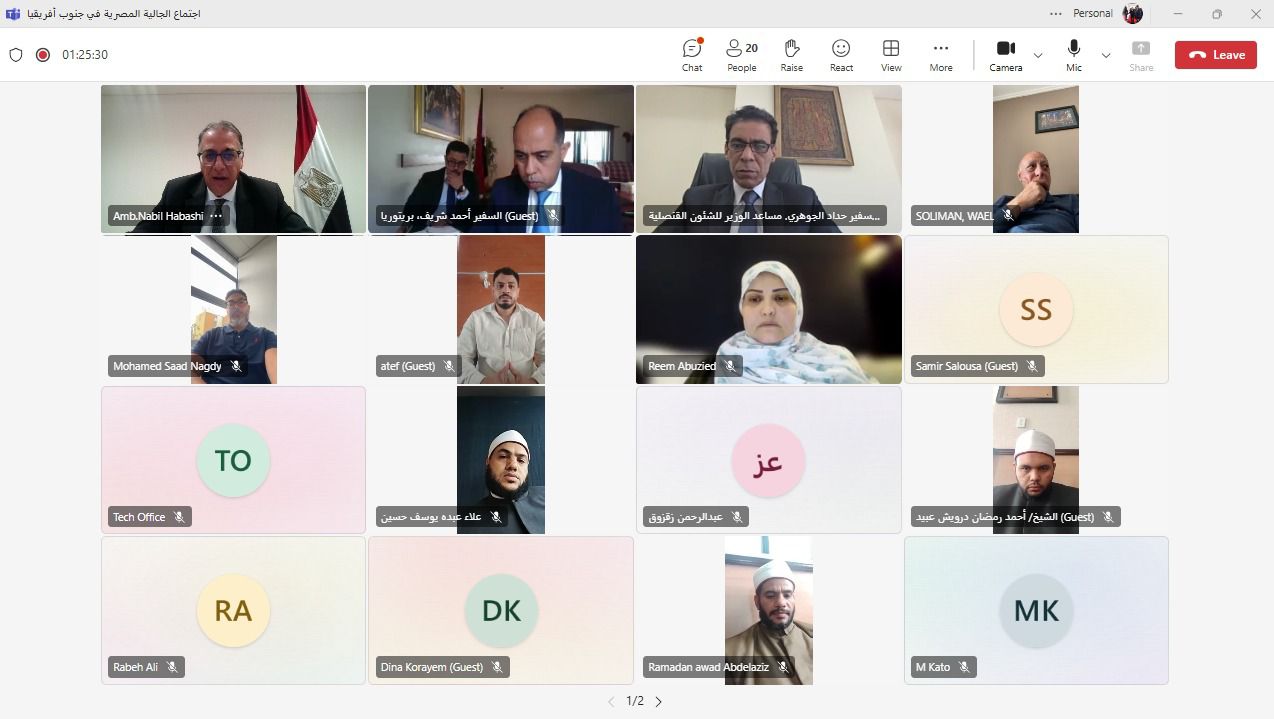Show the People participants list
The image size is (1274, 719).
click(741, 55)
